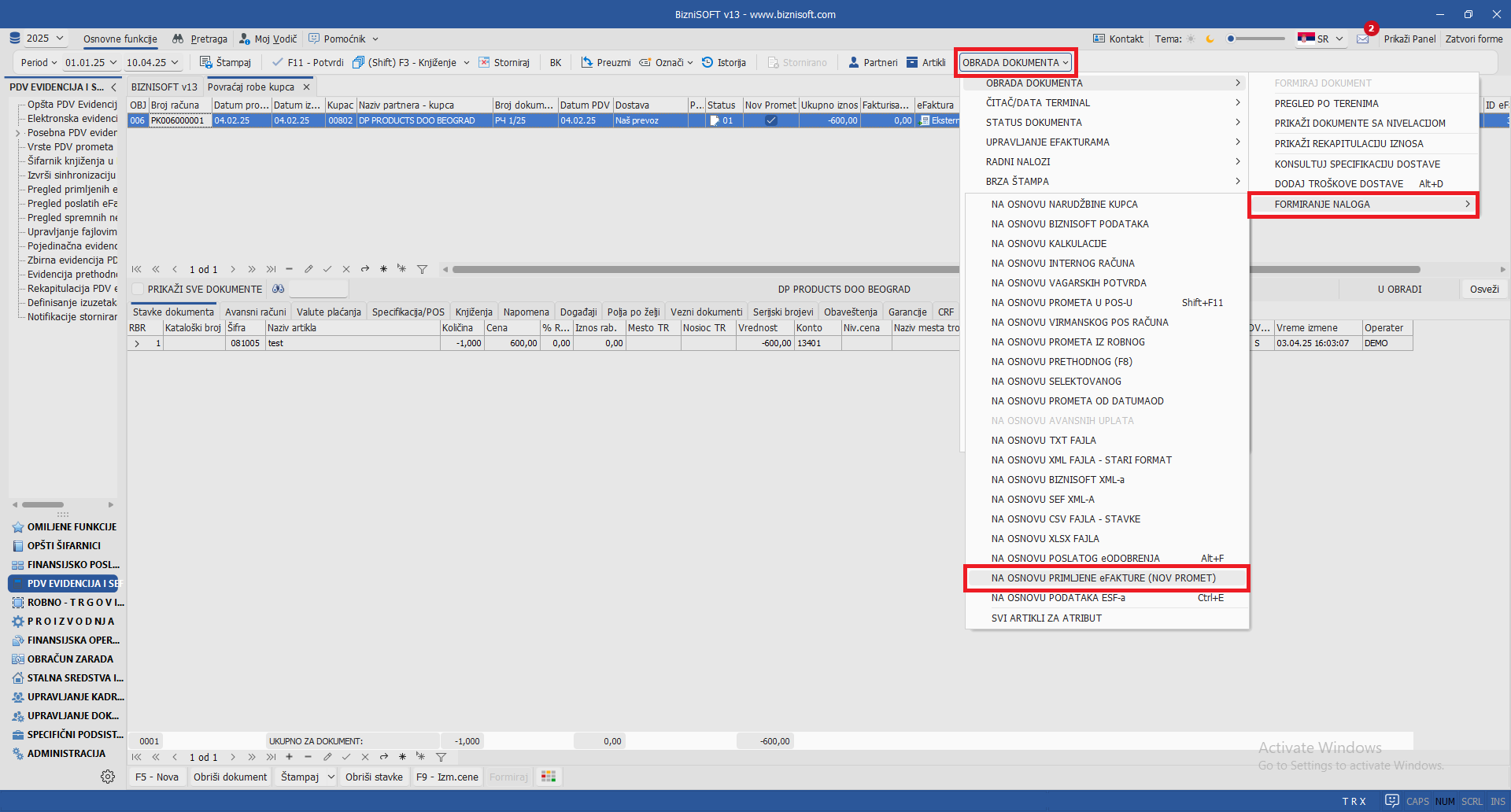Click the binoculars search icon beside PRIKAŽI SVE DOKUMENTE
Viewport: 1511px width, 812px height.
279,289
